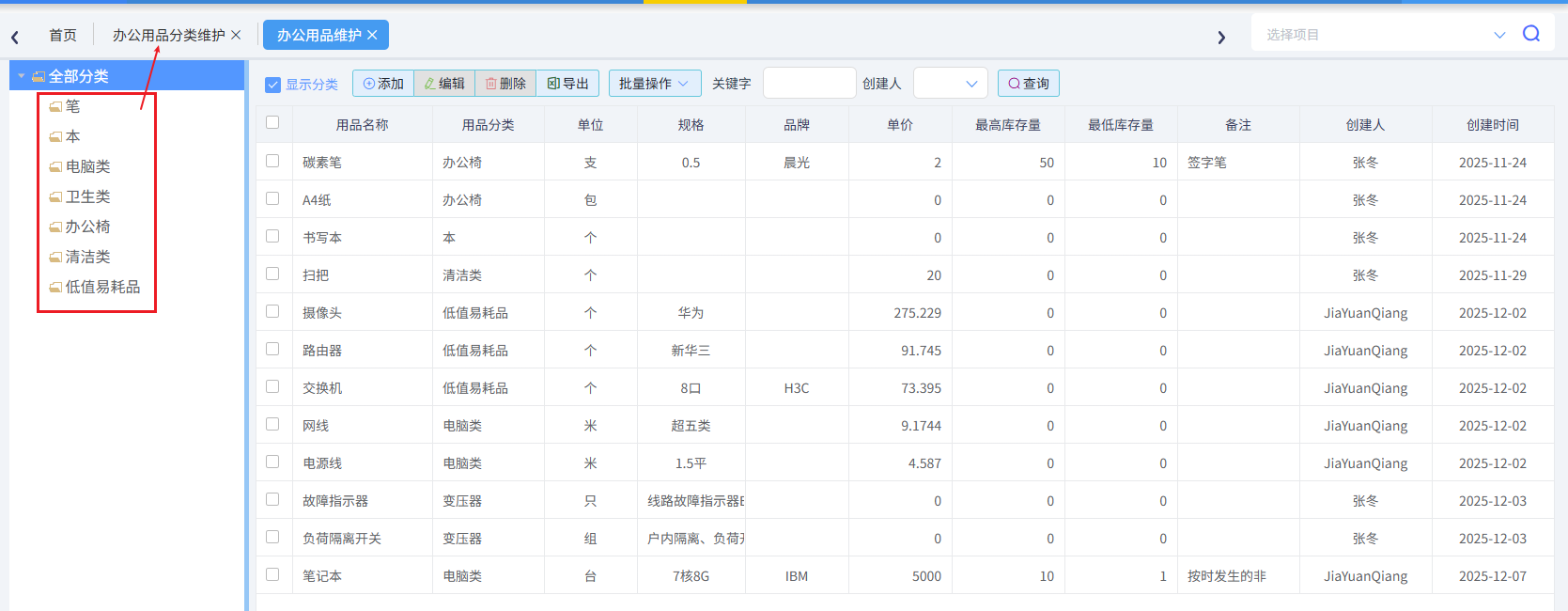
Task: Click the right tab-scroll arrow
Action: pos(1221,38)
